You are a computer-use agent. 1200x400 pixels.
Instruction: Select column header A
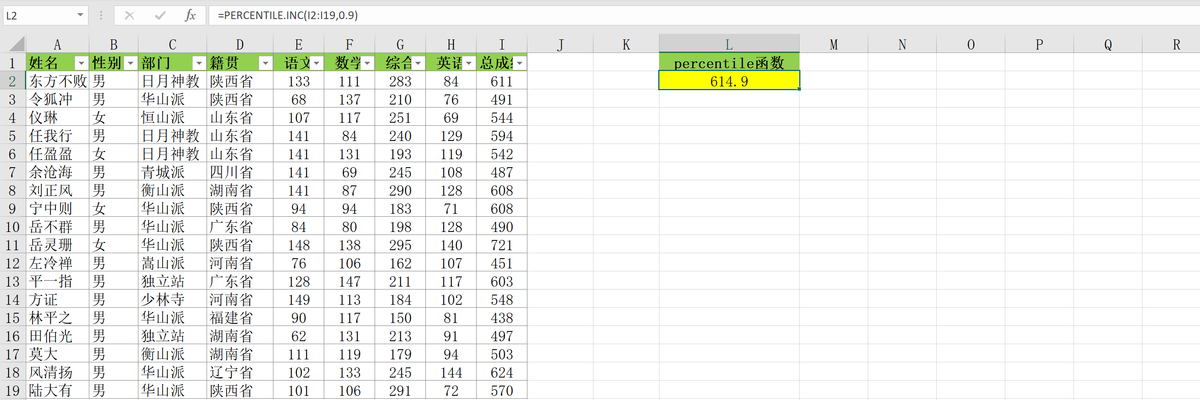pyautogui.click(x=57, y=44)
